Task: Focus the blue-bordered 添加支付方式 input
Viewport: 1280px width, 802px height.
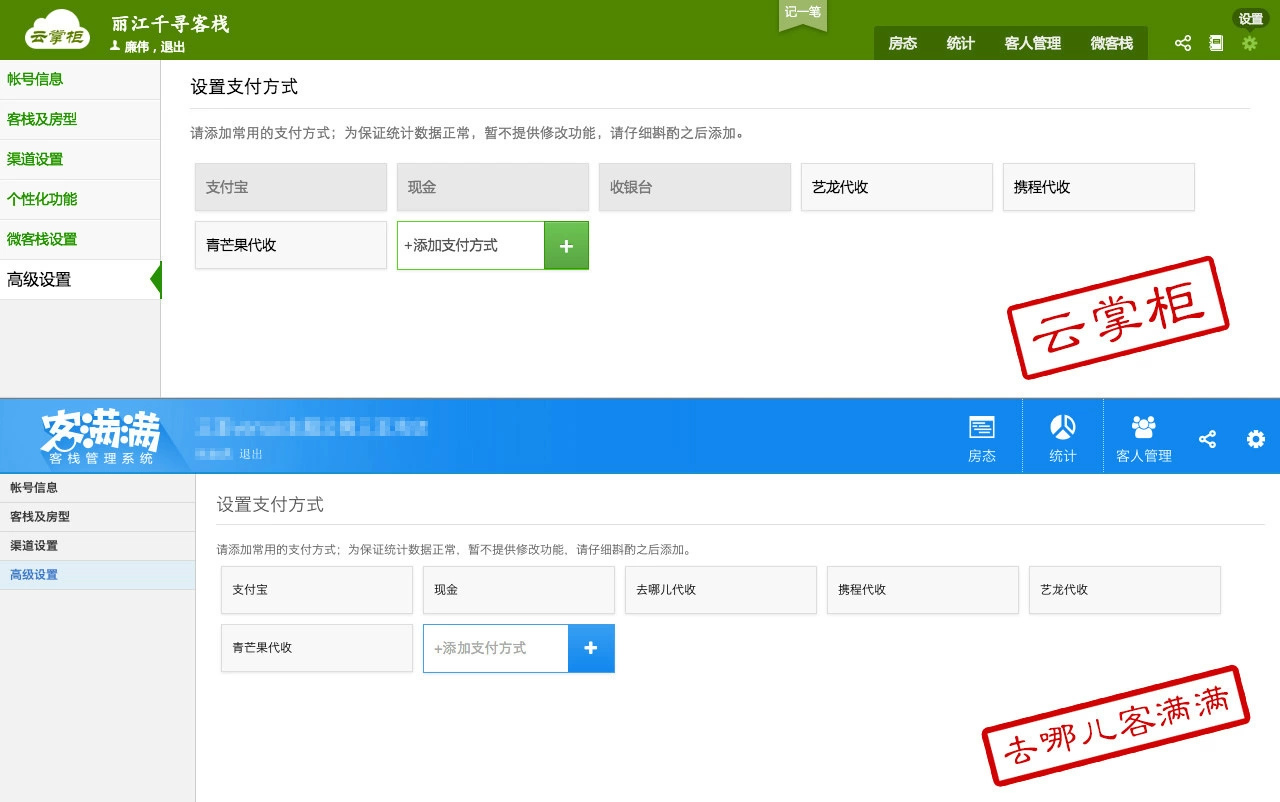Action: click(496, 648)
